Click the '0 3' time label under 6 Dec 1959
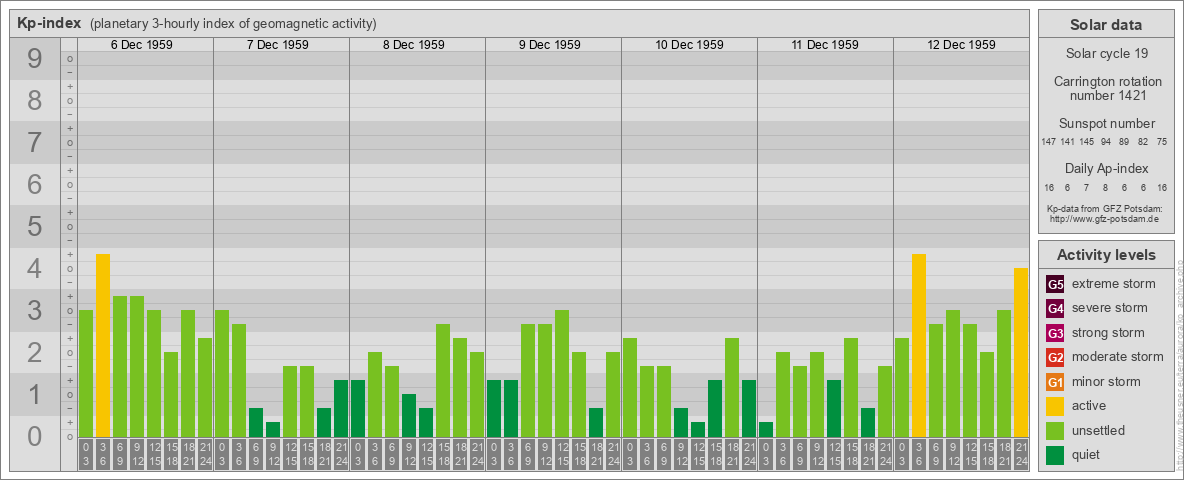This screenshot has width=1184, height=480. (x=86, y=454)
